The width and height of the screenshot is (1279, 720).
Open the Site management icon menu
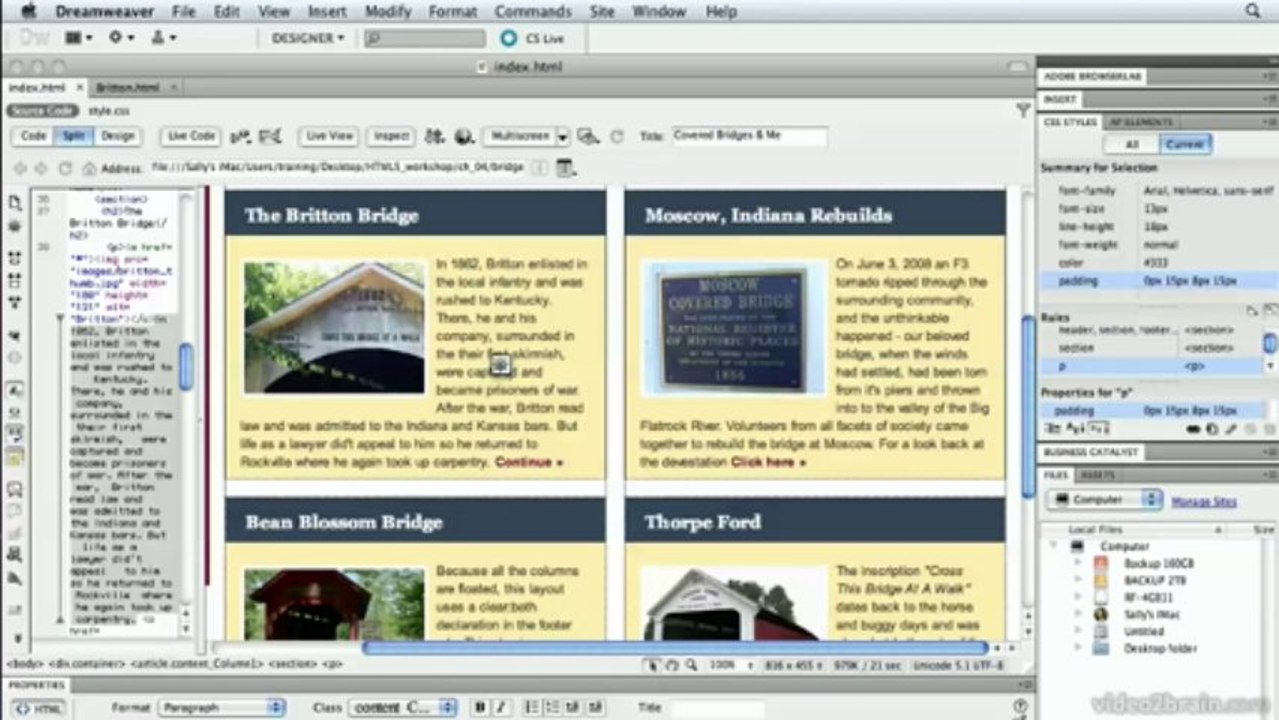point(162,38)
